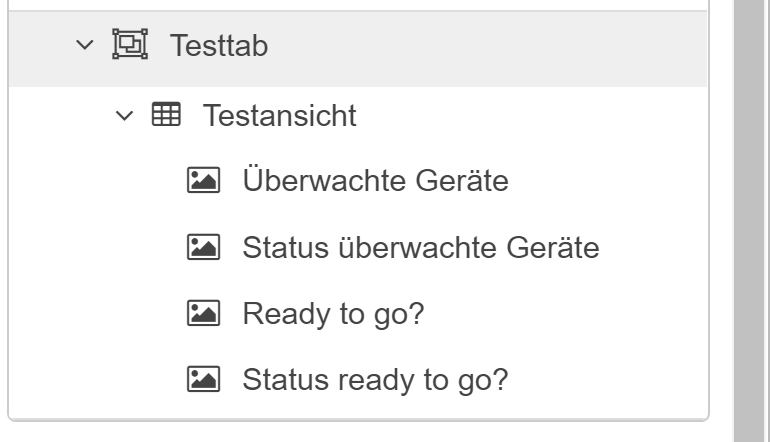Click image icon of Status ready to go?

click(204, 379)
